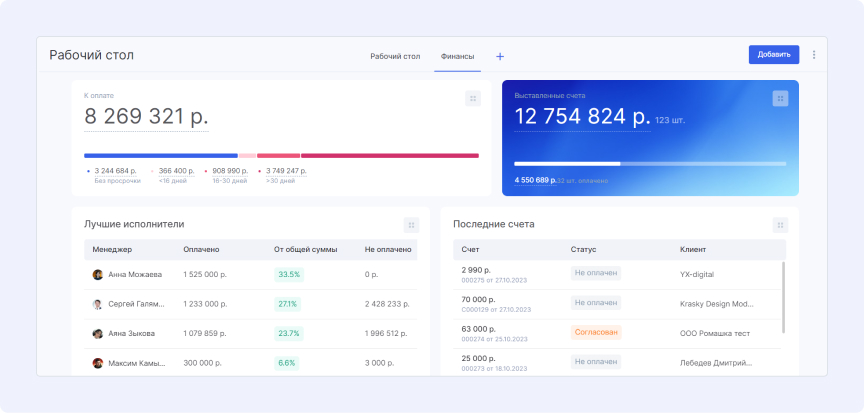This screenshot has height=413, width=864.
Task: Add a new tab with plus icon
Action: [x=500, y=56]
